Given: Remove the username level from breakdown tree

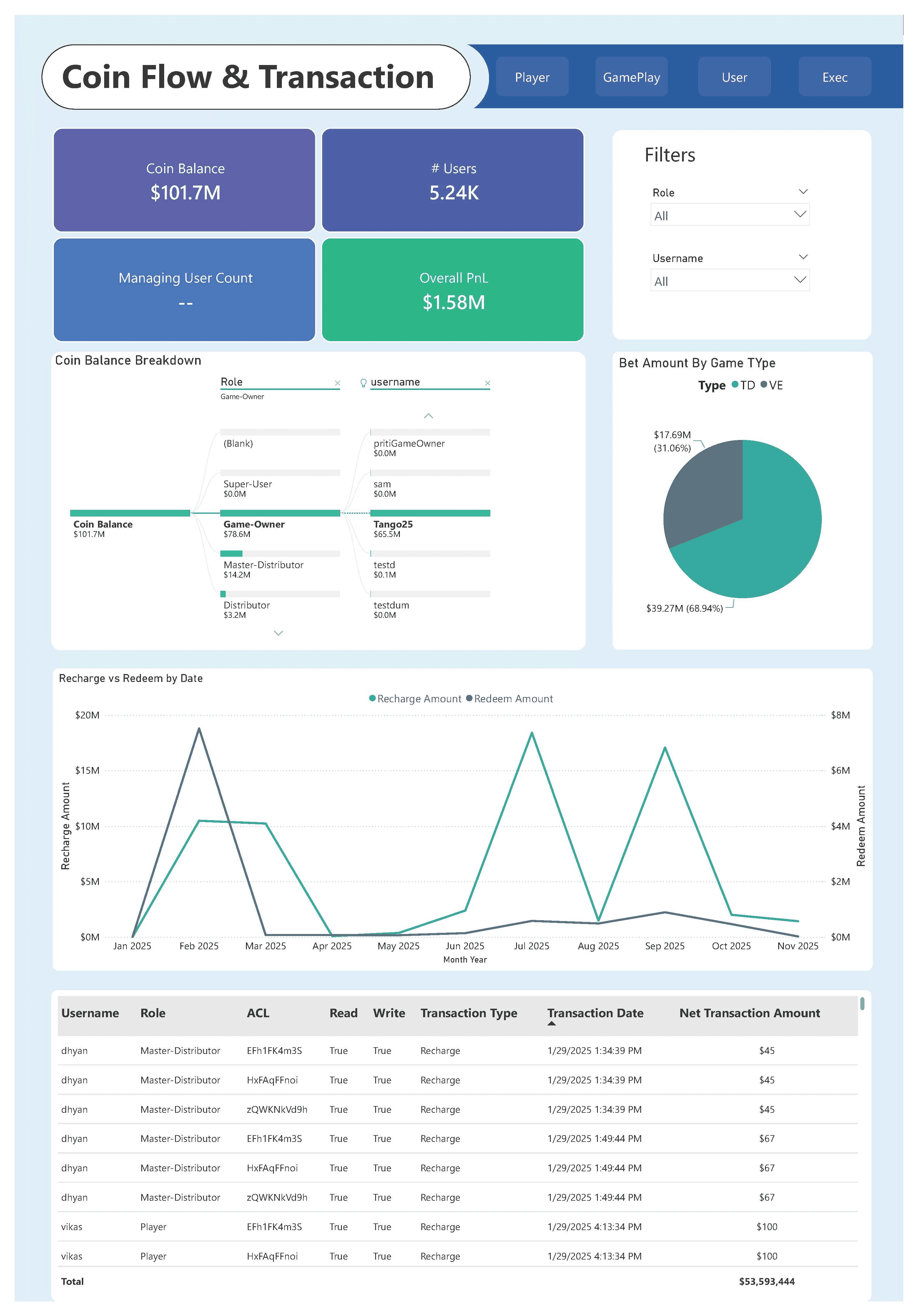Looking at the screenshot, I should tap(487, 383).
